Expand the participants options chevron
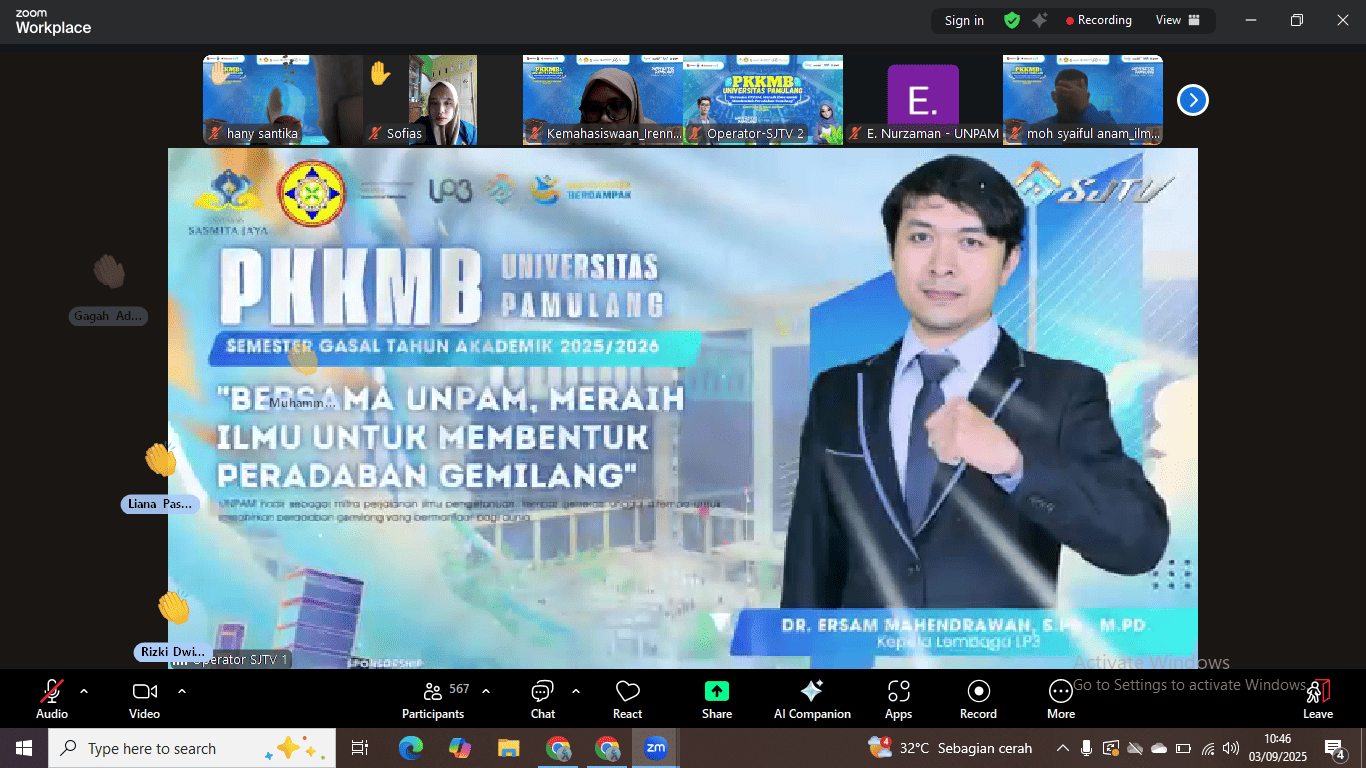 tap(486, 691)
